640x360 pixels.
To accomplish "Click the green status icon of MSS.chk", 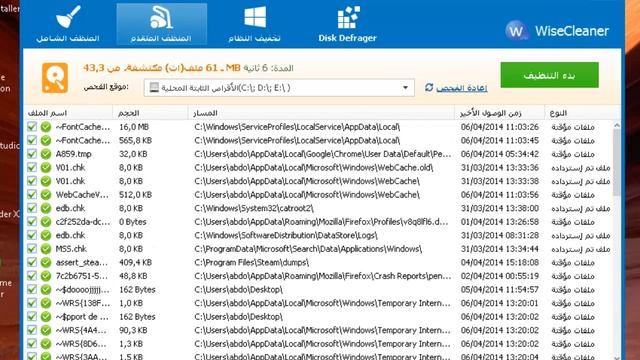I will [46, 249].
